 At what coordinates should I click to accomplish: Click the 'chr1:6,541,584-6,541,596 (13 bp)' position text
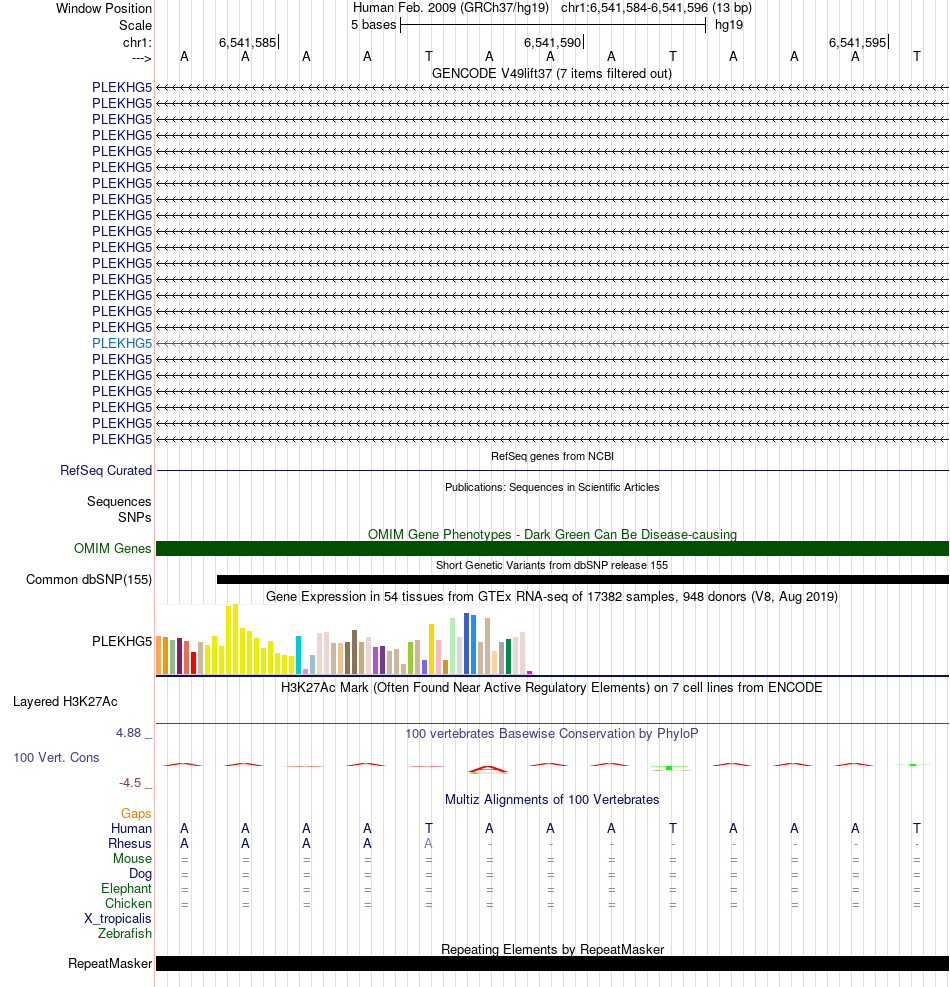tap(656, 8)
